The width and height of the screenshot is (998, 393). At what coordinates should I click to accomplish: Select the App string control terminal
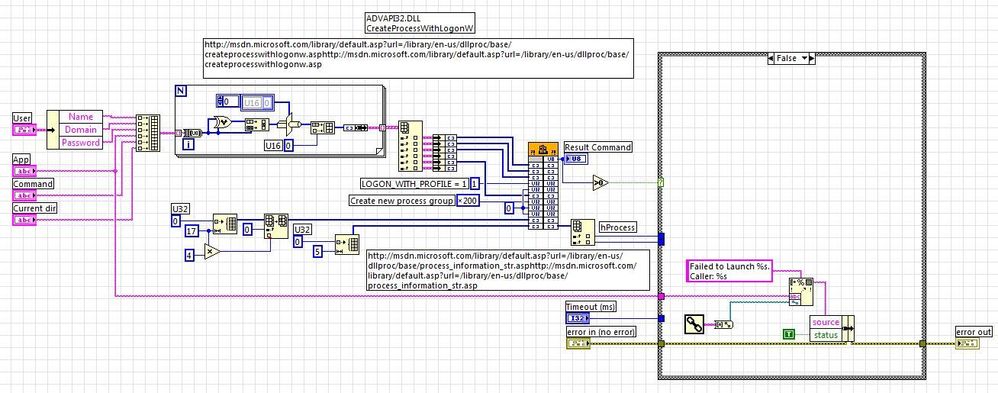[x=25, y=171]
